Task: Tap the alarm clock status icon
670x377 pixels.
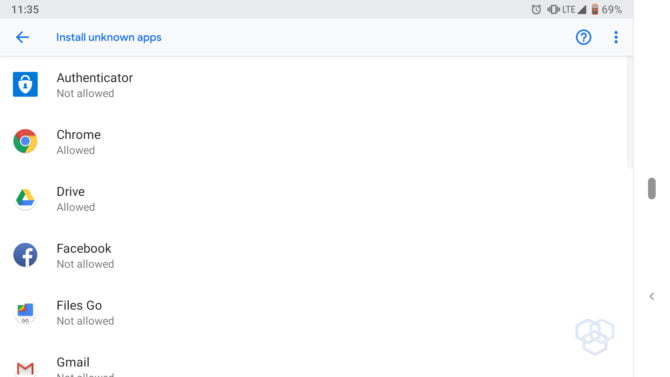Action: (x=536, y=9)
